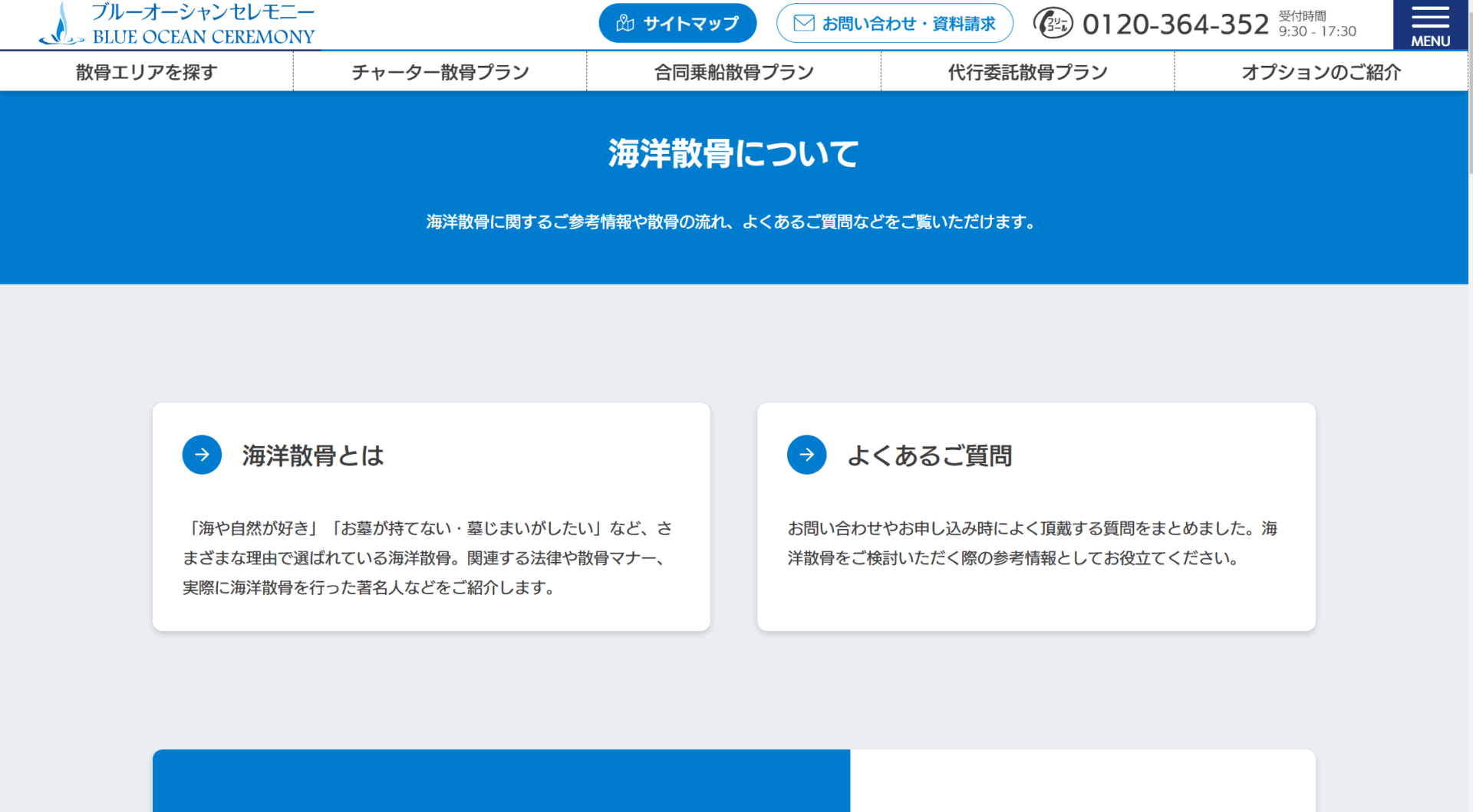
Task: Click the arrow icon beside よくあるご質問
Action: pos(806,455)
